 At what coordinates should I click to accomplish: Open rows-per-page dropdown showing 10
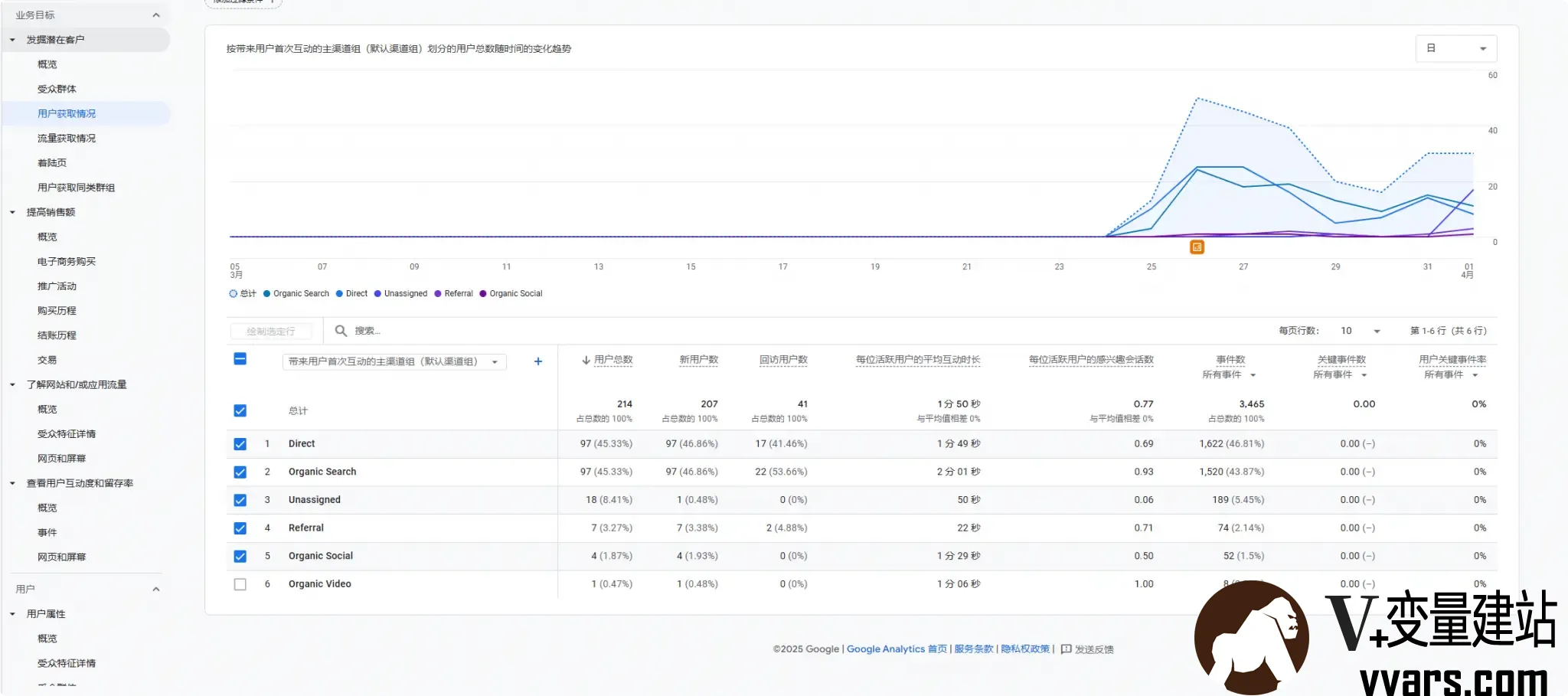pyautogui.click(x=1361, y=331)
